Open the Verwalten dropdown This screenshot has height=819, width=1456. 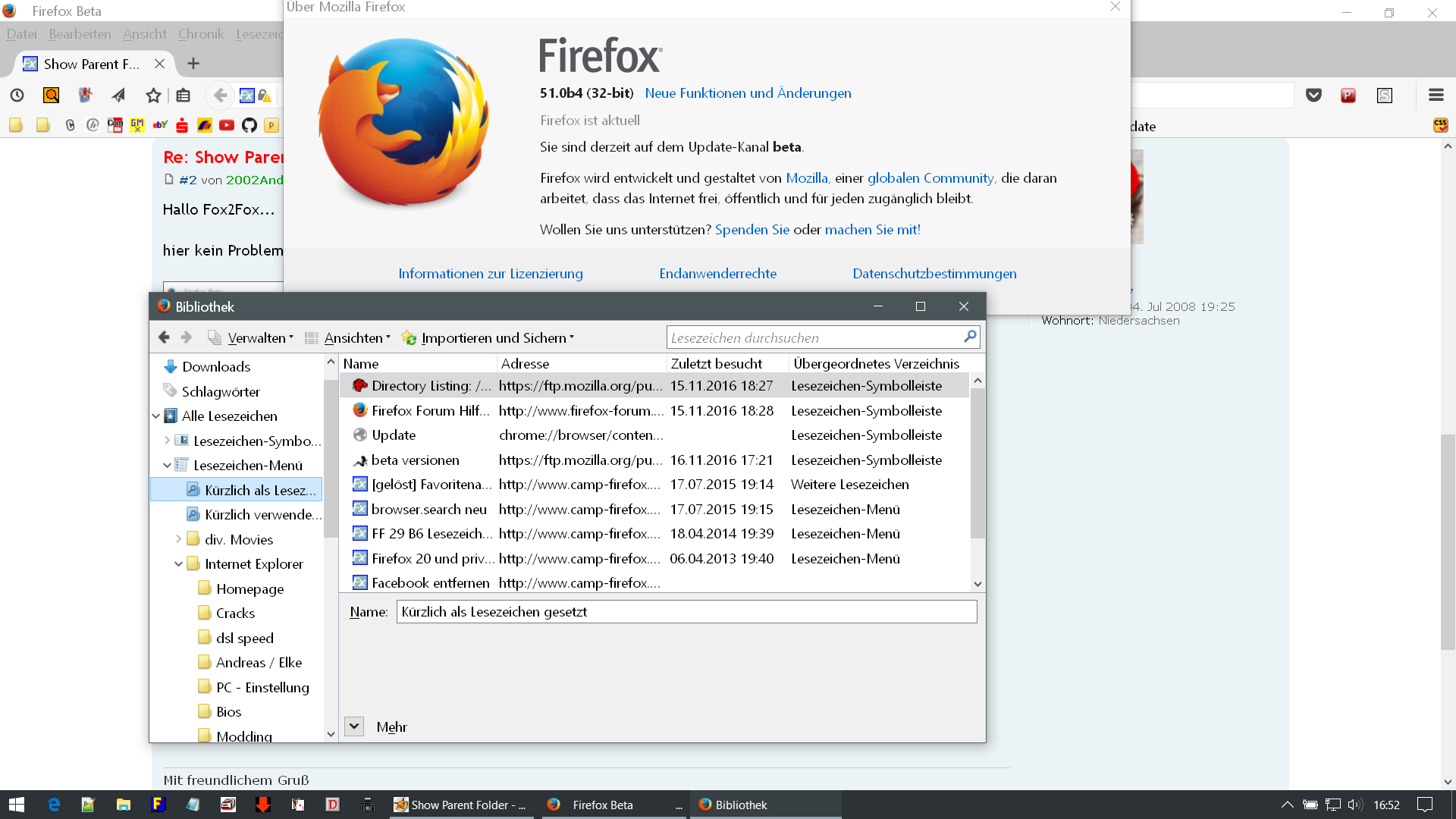(259, 338)
